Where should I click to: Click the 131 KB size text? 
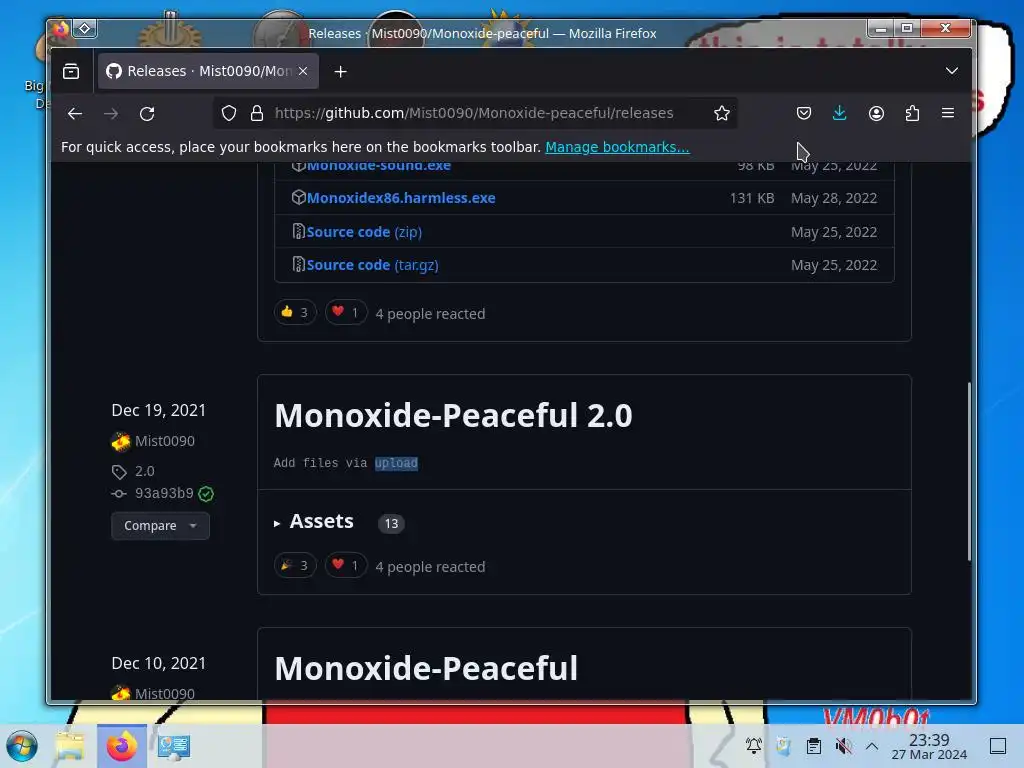pyautogui.click(x=752, y=198)
